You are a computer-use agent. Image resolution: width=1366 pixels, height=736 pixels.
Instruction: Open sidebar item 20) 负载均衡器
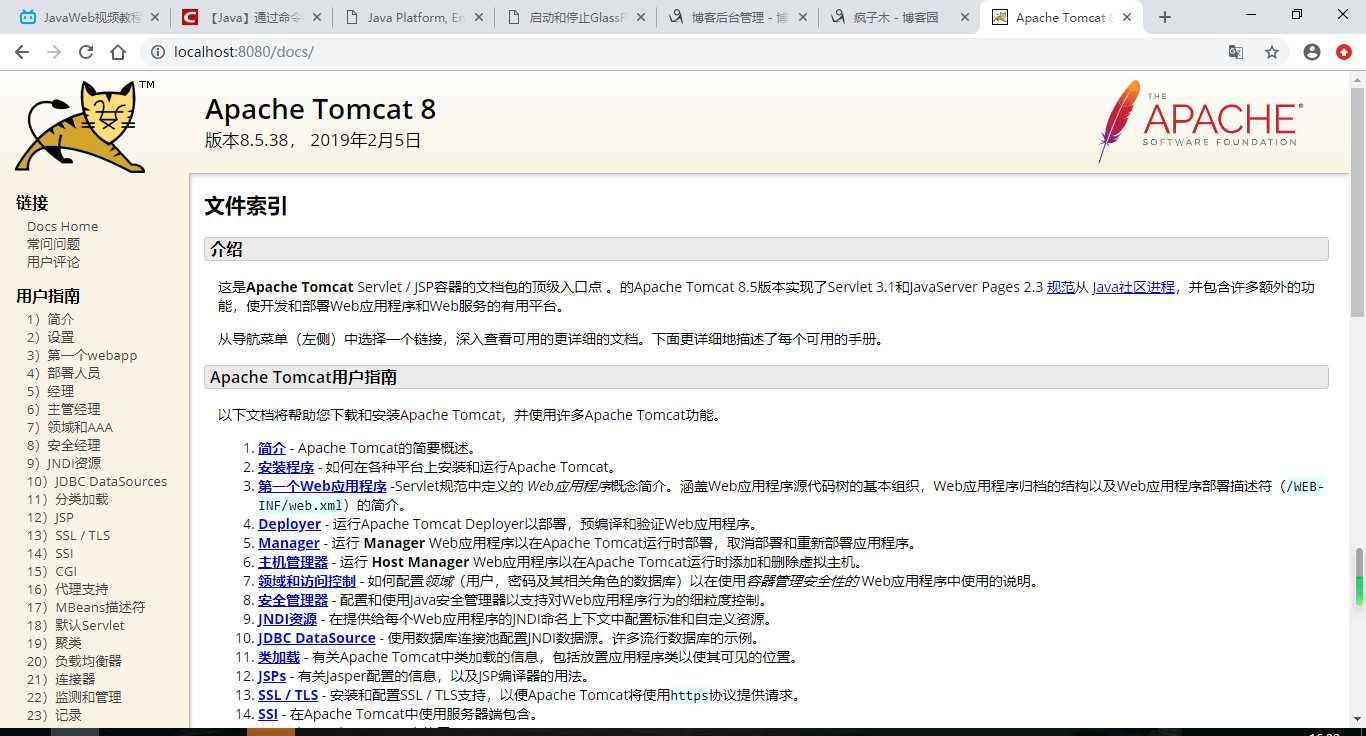coord(74,661)
